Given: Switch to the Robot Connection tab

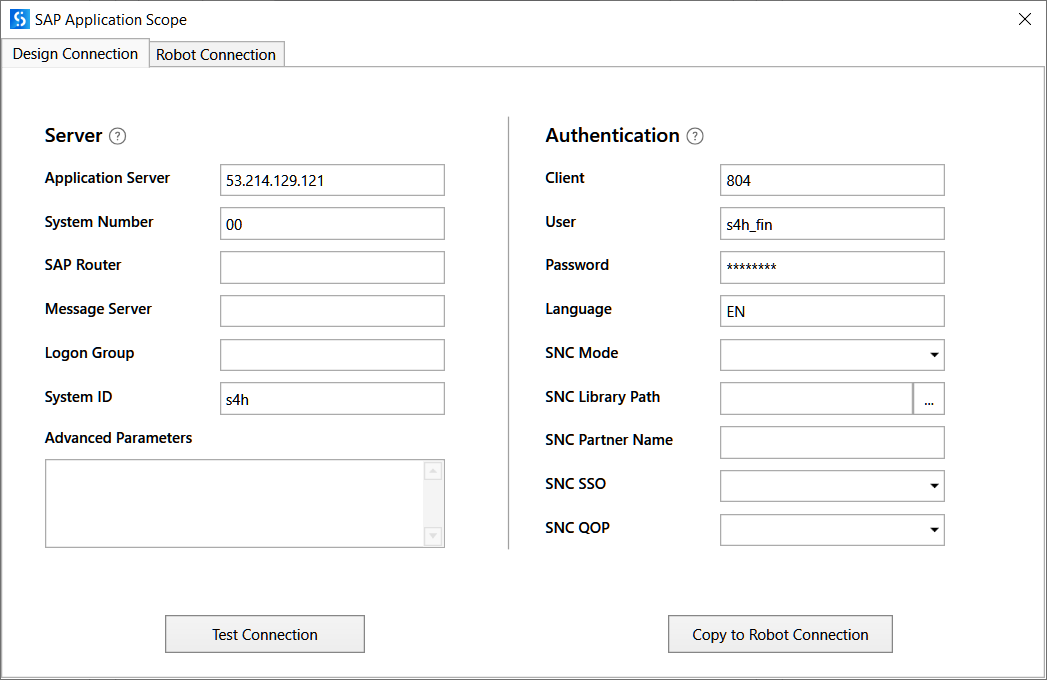Looking at the screenshot, I should 216,55.
